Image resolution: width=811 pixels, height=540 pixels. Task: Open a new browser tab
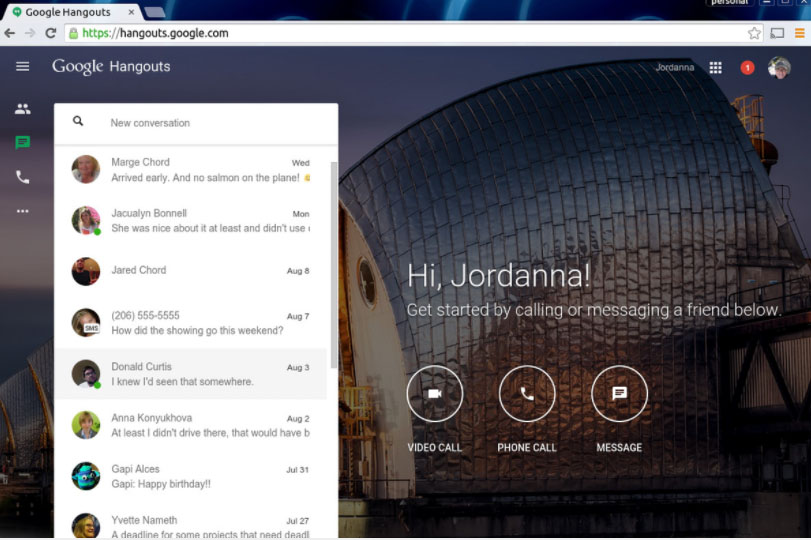point(155,12)
